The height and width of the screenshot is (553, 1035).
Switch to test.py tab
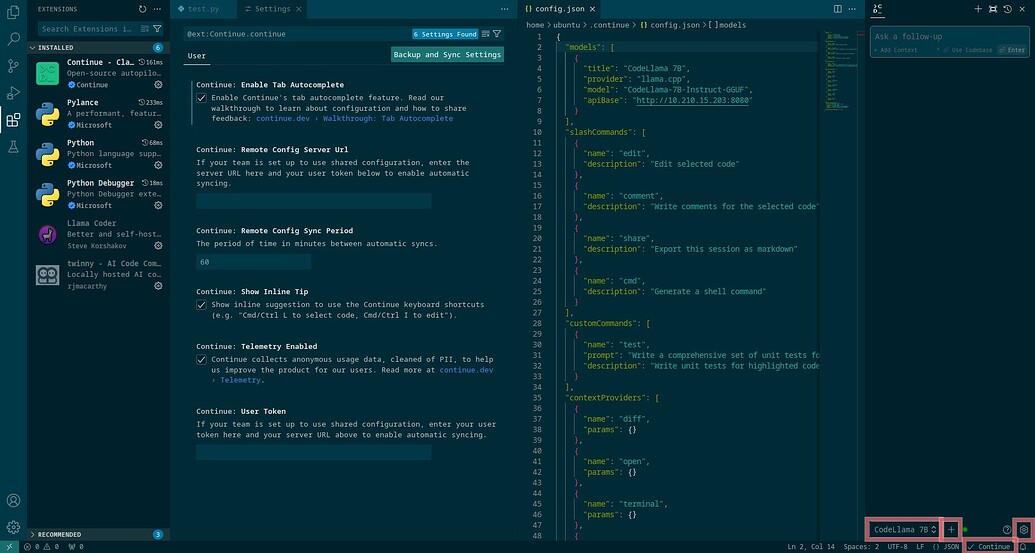click(x=203, y=9)
